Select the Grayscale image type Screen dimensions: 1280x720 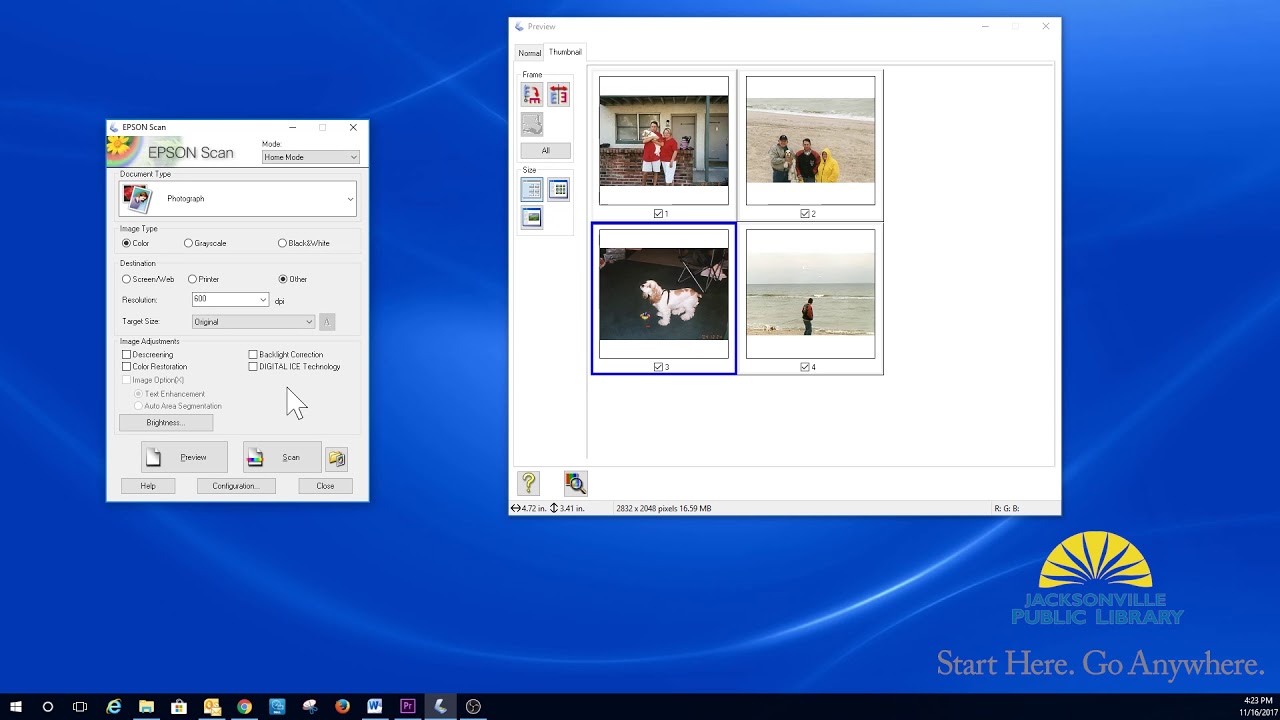pyautogui.click(x=205, y=243)
